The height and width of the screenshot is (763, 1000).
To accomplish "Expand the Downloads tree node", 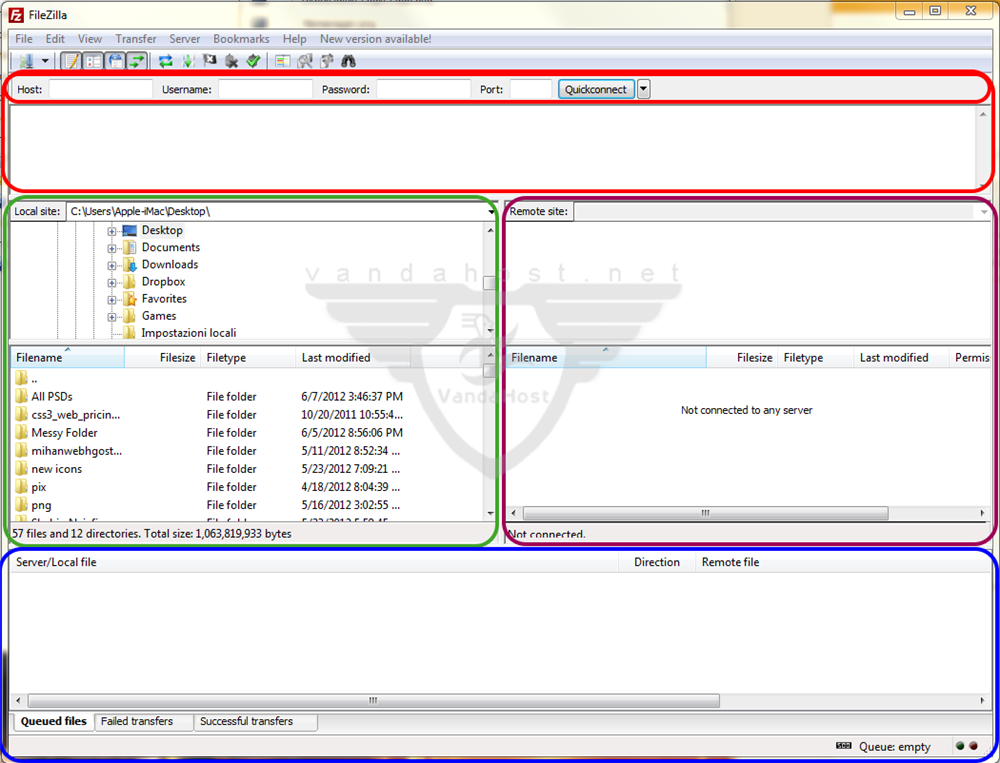I will point(112,265).
